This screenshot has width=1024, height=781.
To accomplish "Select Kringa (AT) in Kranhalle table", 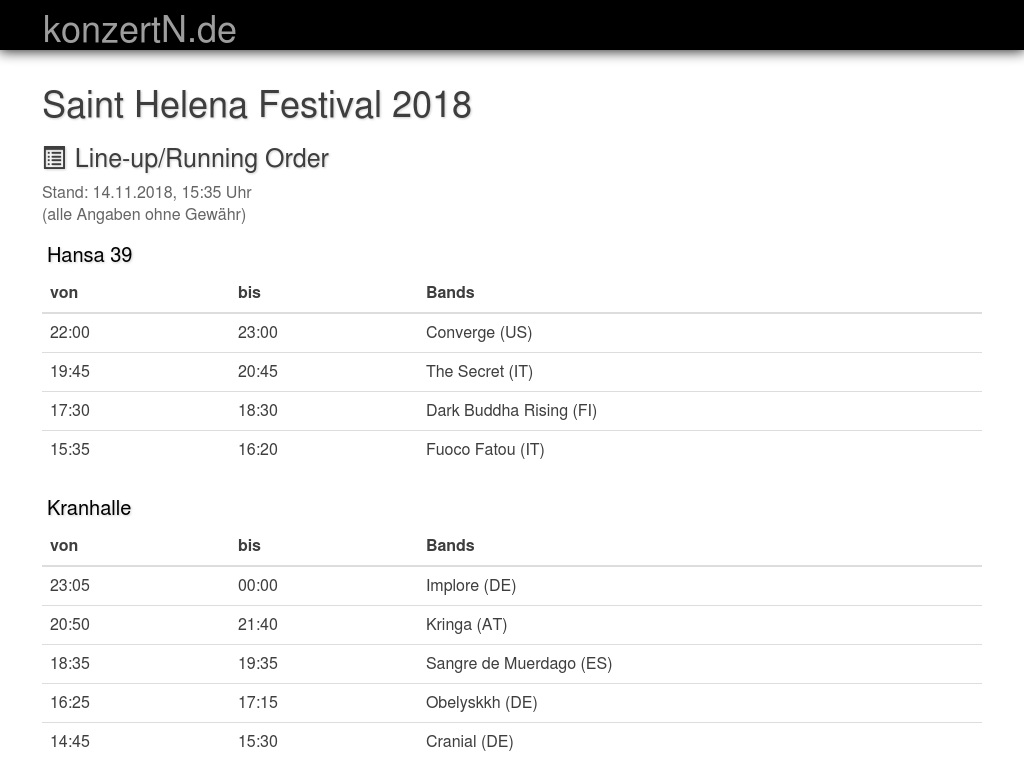I will [466, 624].
